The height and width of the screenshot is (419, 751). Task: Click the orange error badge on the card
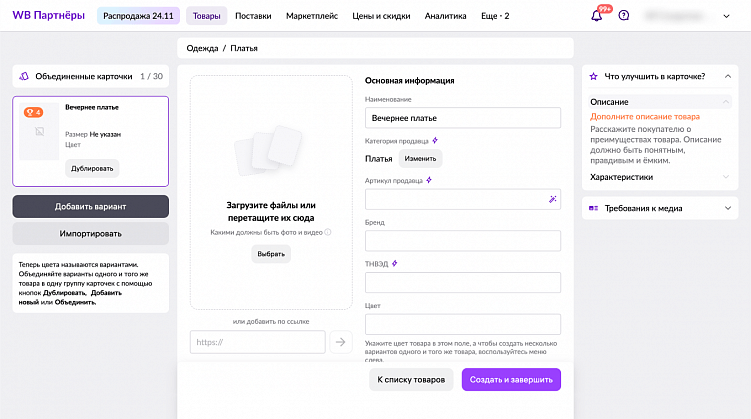[34, 113]
